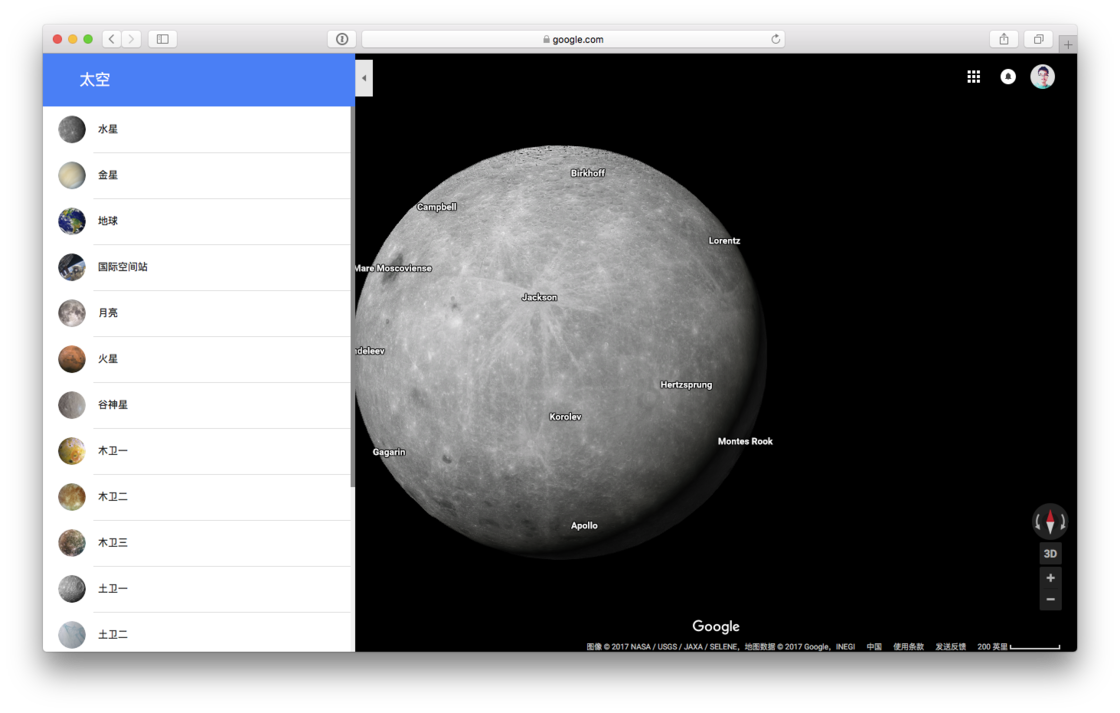Click the Europa (木卫二) thumbnail

(x=72, y=497)
